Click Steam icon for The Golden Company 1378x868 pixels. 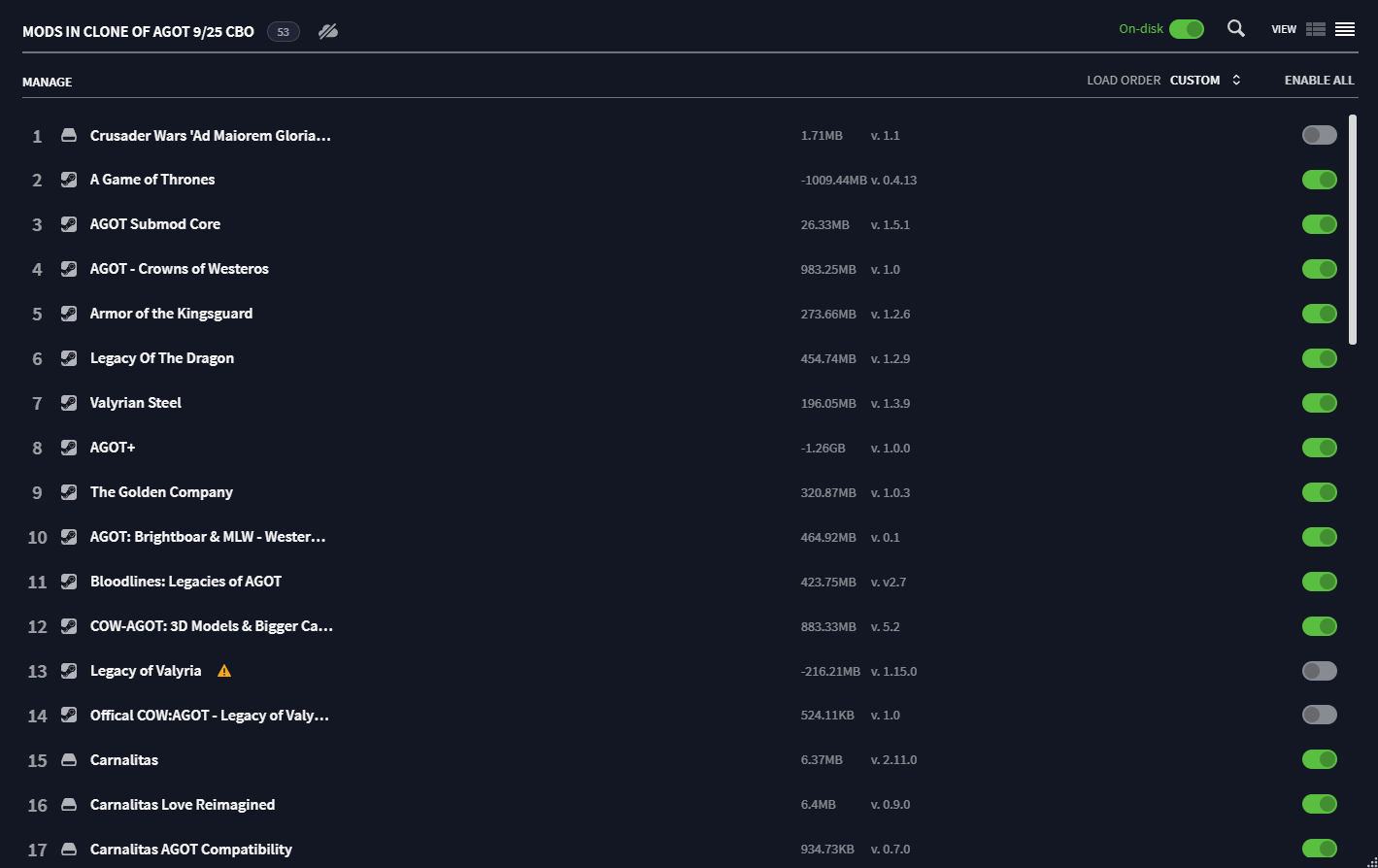point(69,492)
